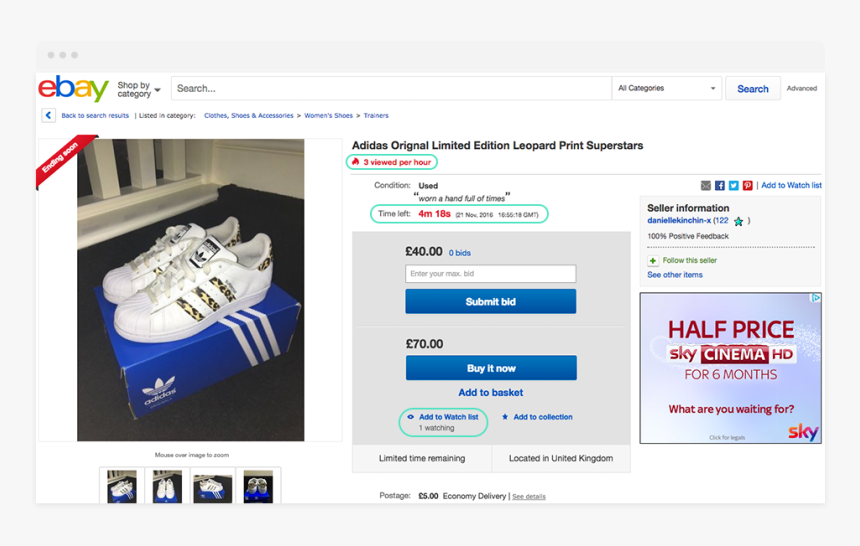This screenshot has height=546, width=860.
Task: Click the green plus follow seller icon
Action: [653, 261]
